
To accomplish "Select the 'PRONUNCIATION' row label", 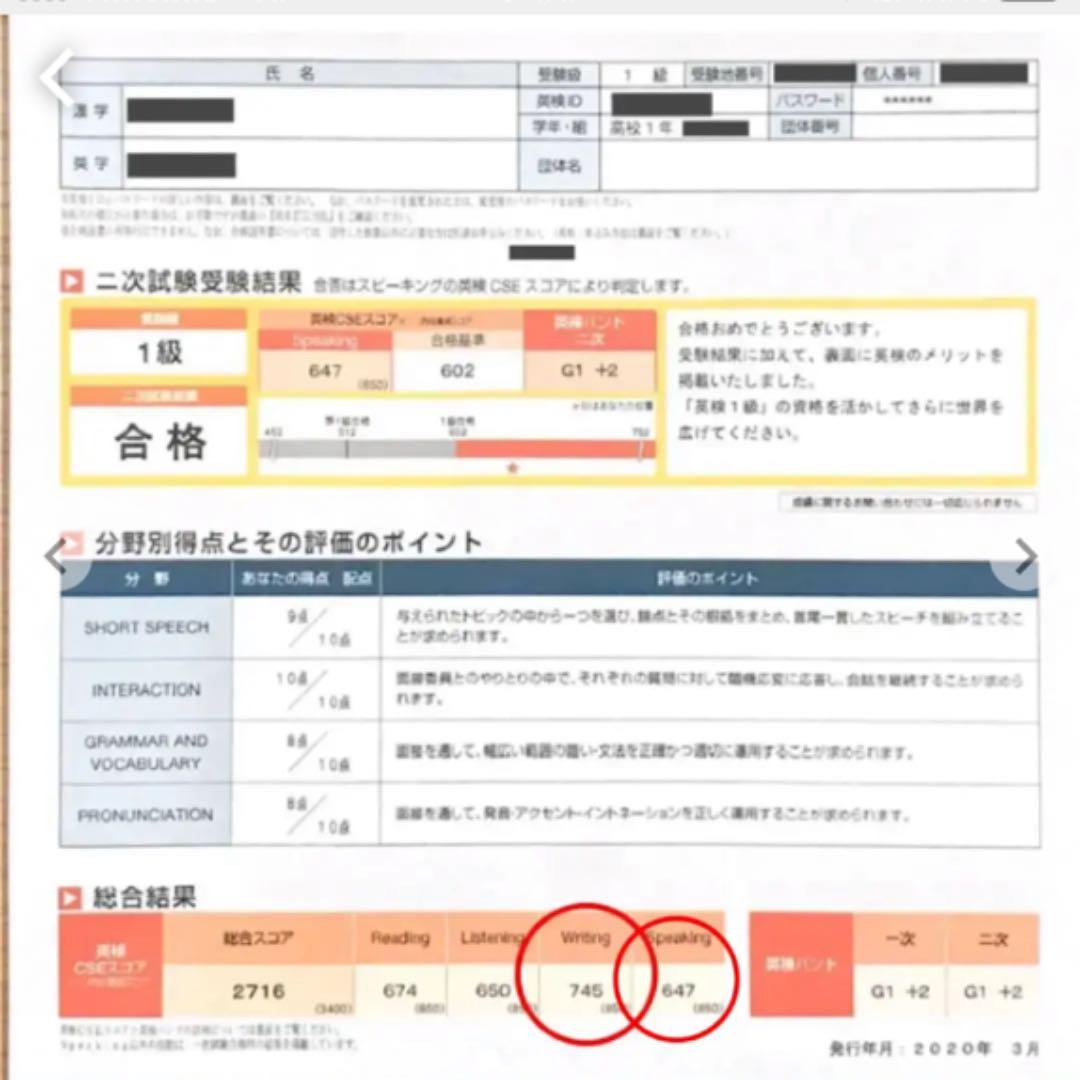I will pos(145,816).
